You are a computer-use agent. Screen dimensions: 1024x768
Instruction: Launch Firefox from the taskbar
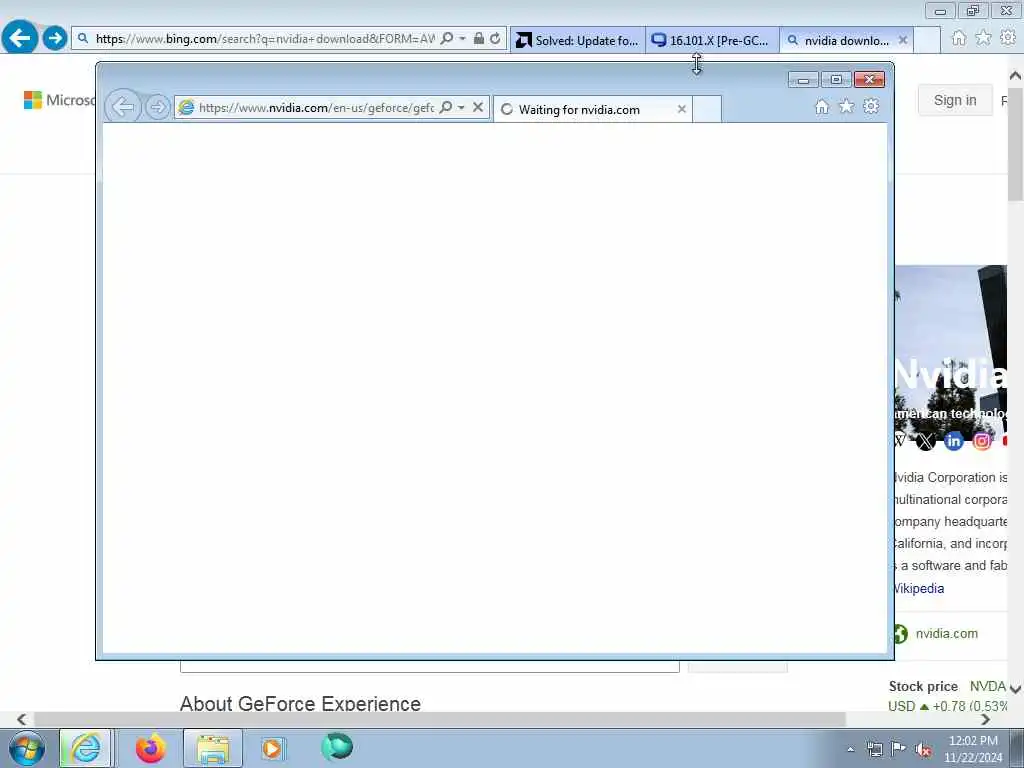click(x=150, y=748)
